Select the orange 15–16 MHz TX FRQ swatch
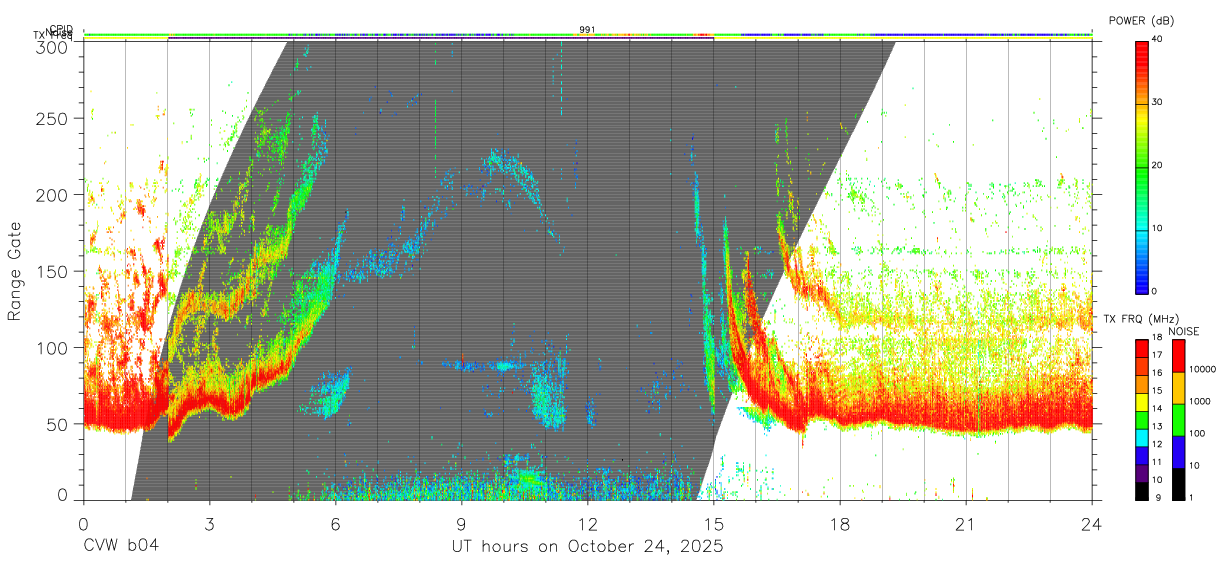 [1143, 384]
